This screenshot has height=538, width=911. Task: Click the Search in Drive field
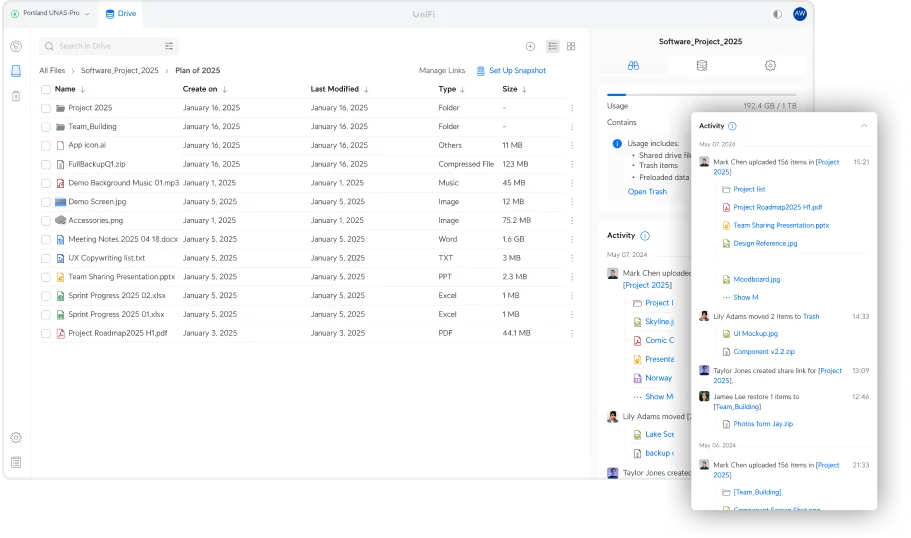(109, 46)
